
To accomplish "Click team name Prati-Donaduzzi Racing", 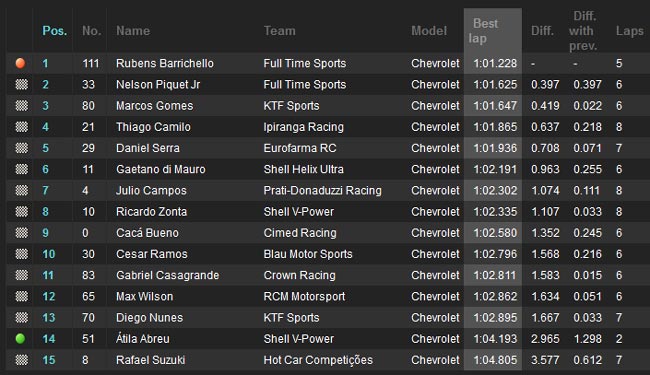I will tap(323, 191).
